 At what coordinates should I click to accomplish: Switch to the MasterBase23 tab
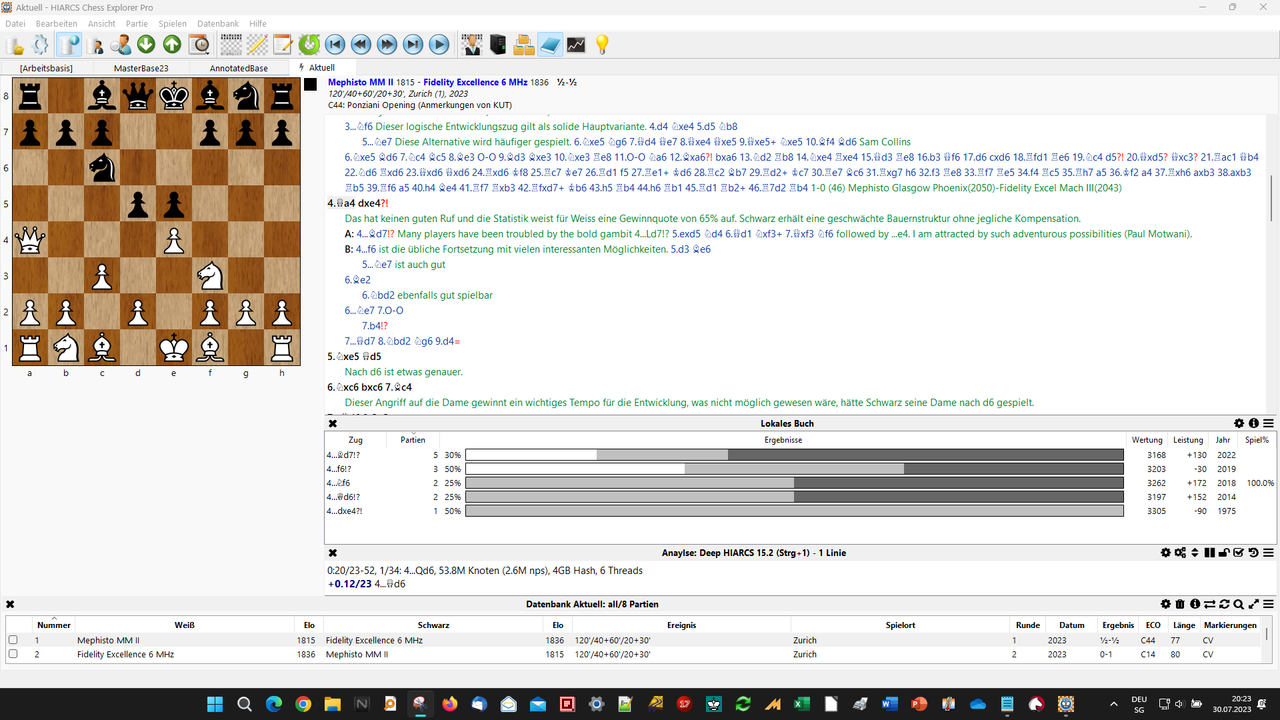(x=141, y=68)
